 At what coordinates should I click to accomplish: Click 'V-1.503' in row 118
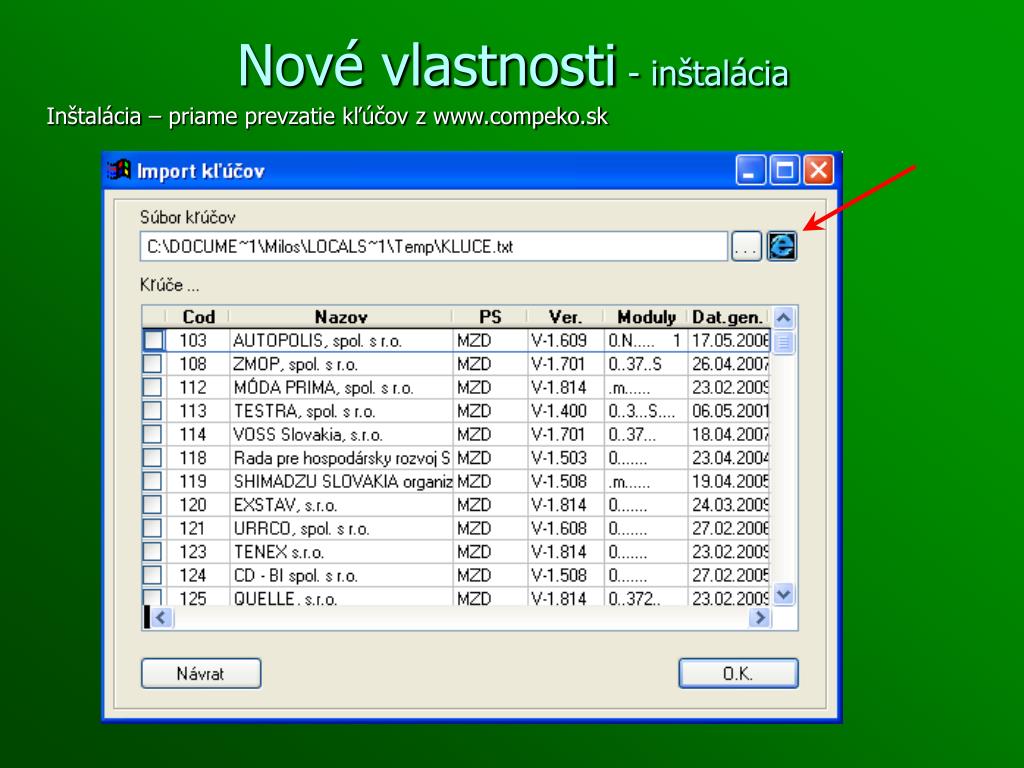tap(565, 458)
